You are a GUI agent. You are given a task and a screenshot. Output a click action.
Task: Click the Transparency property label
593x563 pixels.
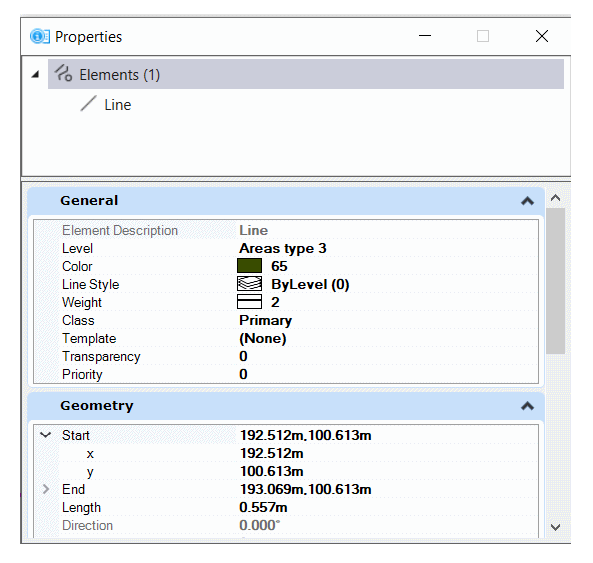[x=101, y=357]
